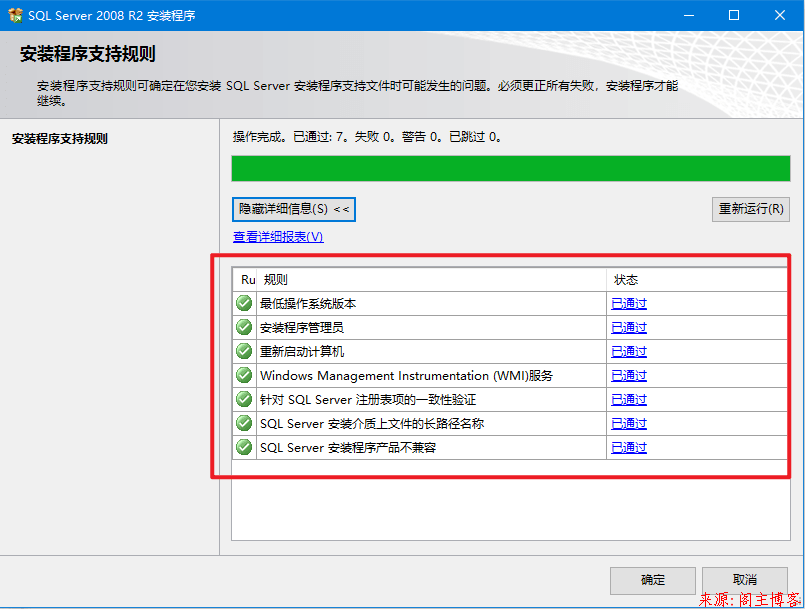Screen dimensions: 805x609
Task: Click the Ru column header
Action: coord(245,280)
